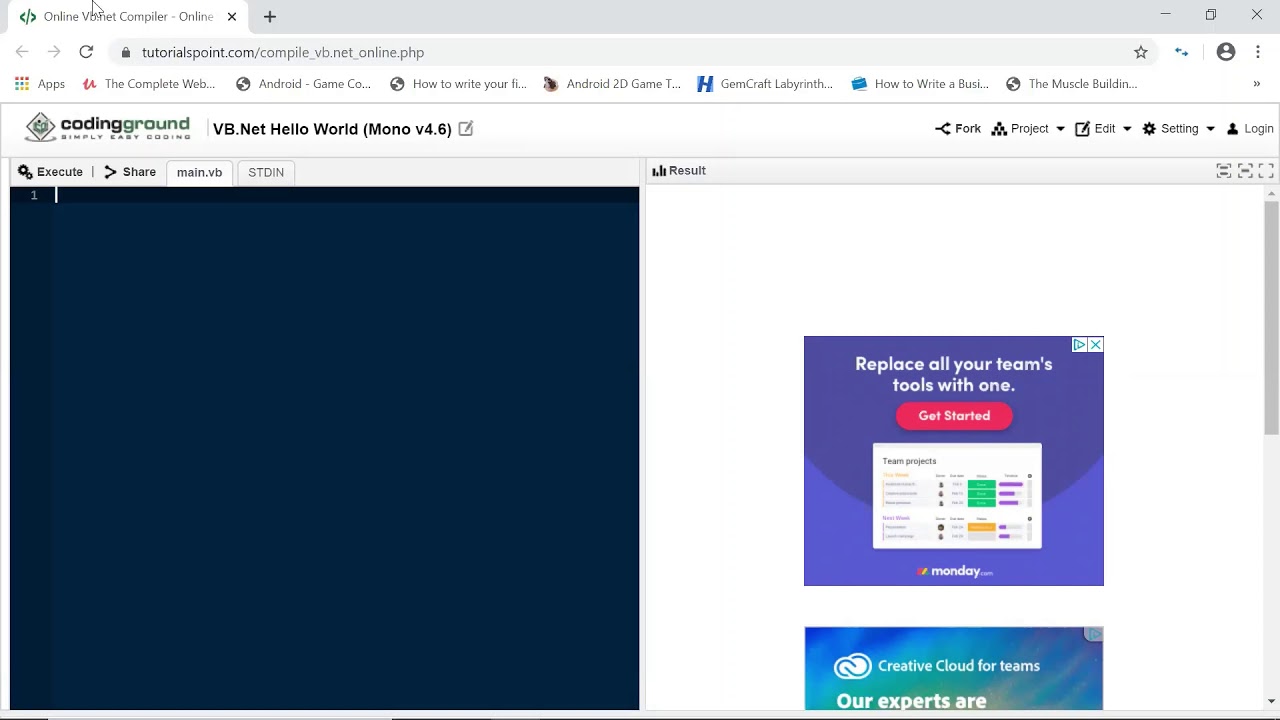Open the Edit dropdown menu
The width and height of the screenshot is (1280, 720).
point(1103,128)
